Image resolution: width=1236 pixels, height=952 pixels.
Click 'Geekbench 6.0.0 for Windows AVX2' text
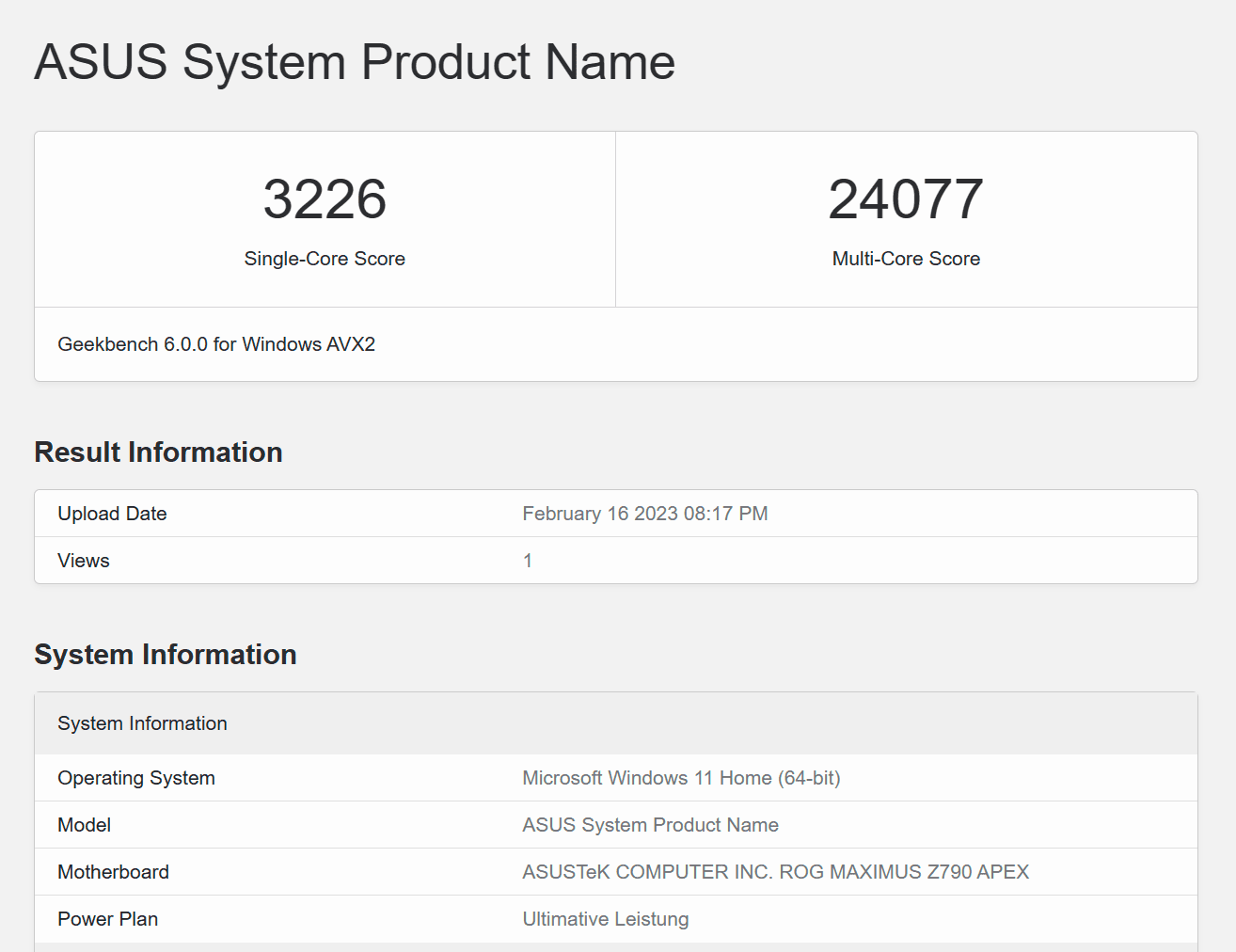tap(216, 344)
